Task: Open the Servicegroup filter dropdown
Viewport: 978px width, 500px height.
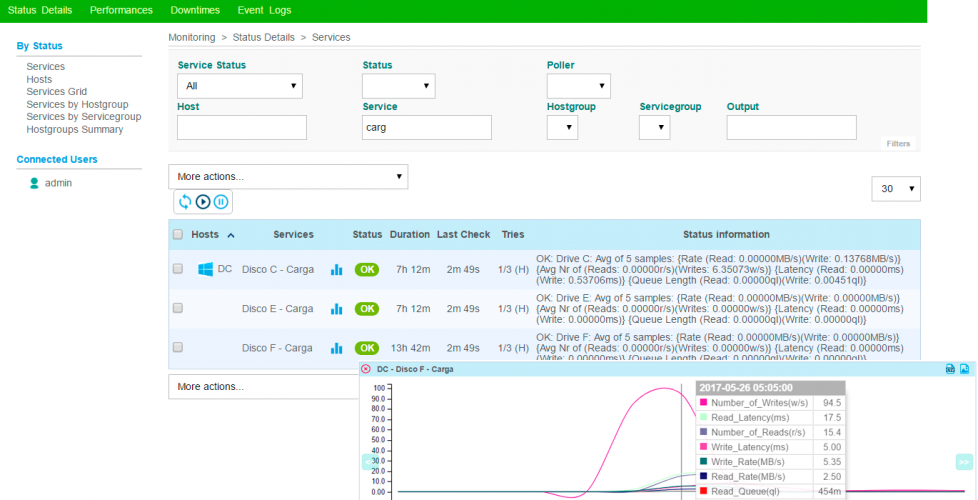Action: coord(655,127)
